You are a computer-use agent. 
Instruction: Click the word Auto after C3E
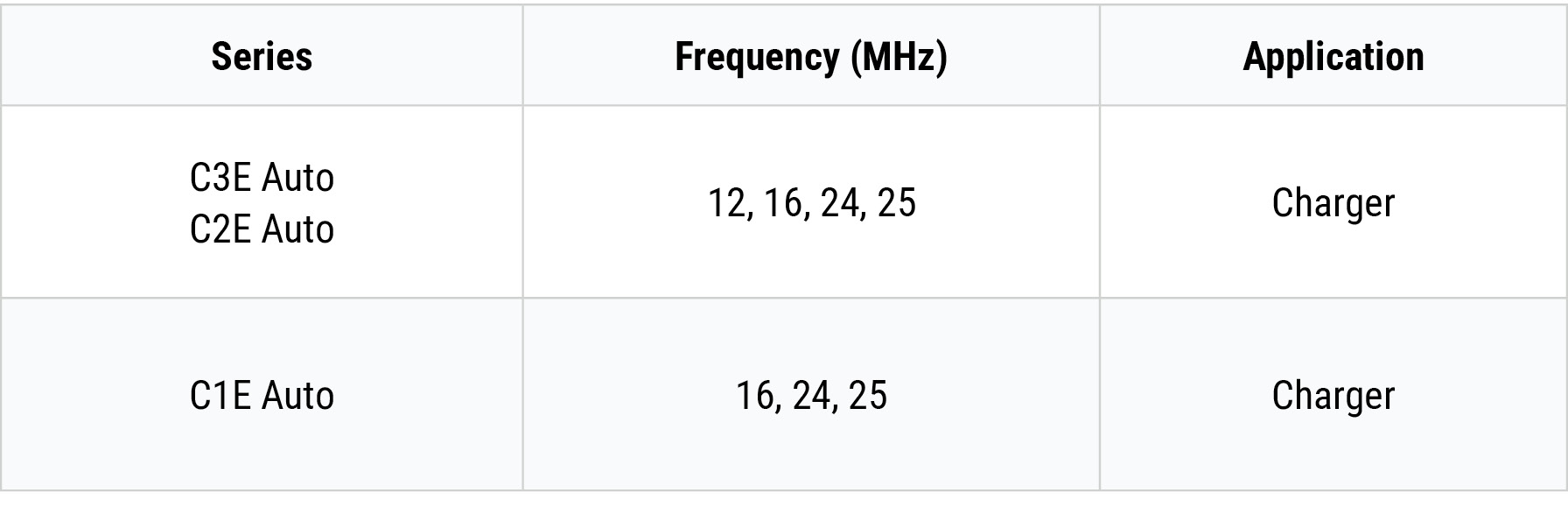pos(298,178)
